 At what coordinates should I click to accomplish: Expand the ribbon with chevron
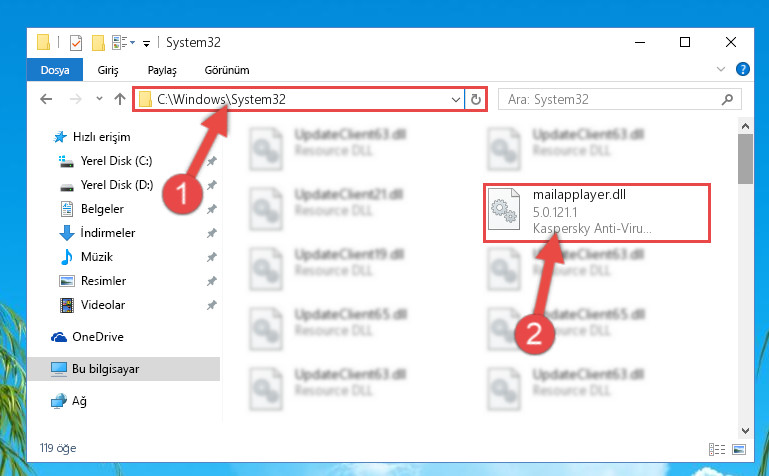[720, 69]
